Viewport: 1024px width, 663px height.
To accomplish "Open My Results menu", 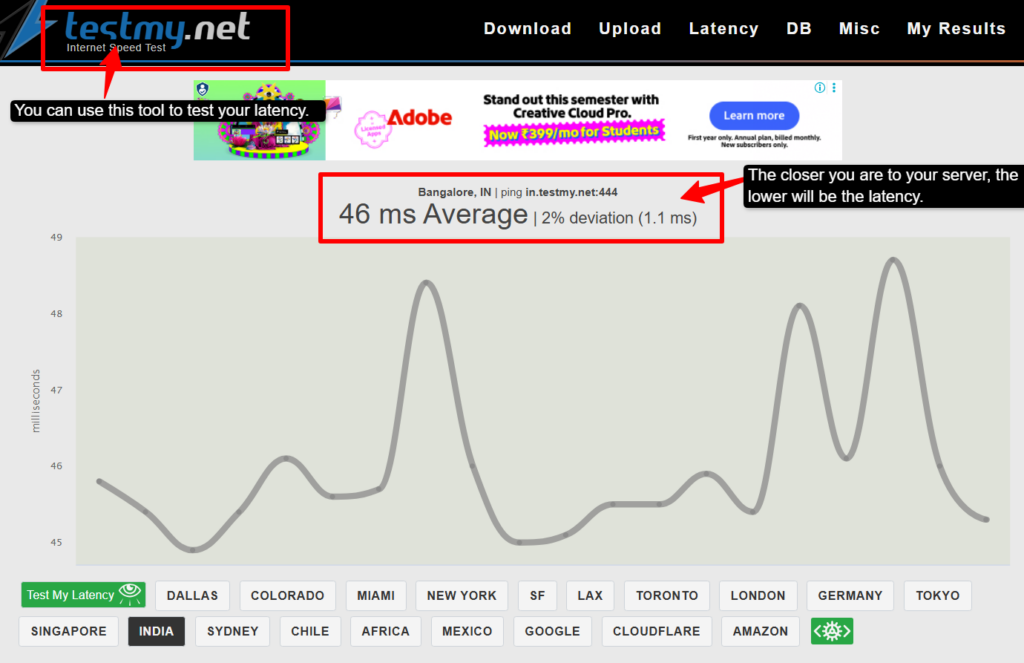I will 955,29.
